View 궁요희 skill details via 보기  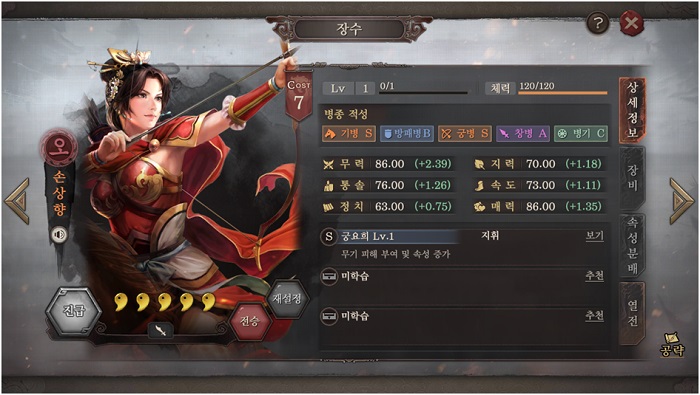(x=595, y=236)
